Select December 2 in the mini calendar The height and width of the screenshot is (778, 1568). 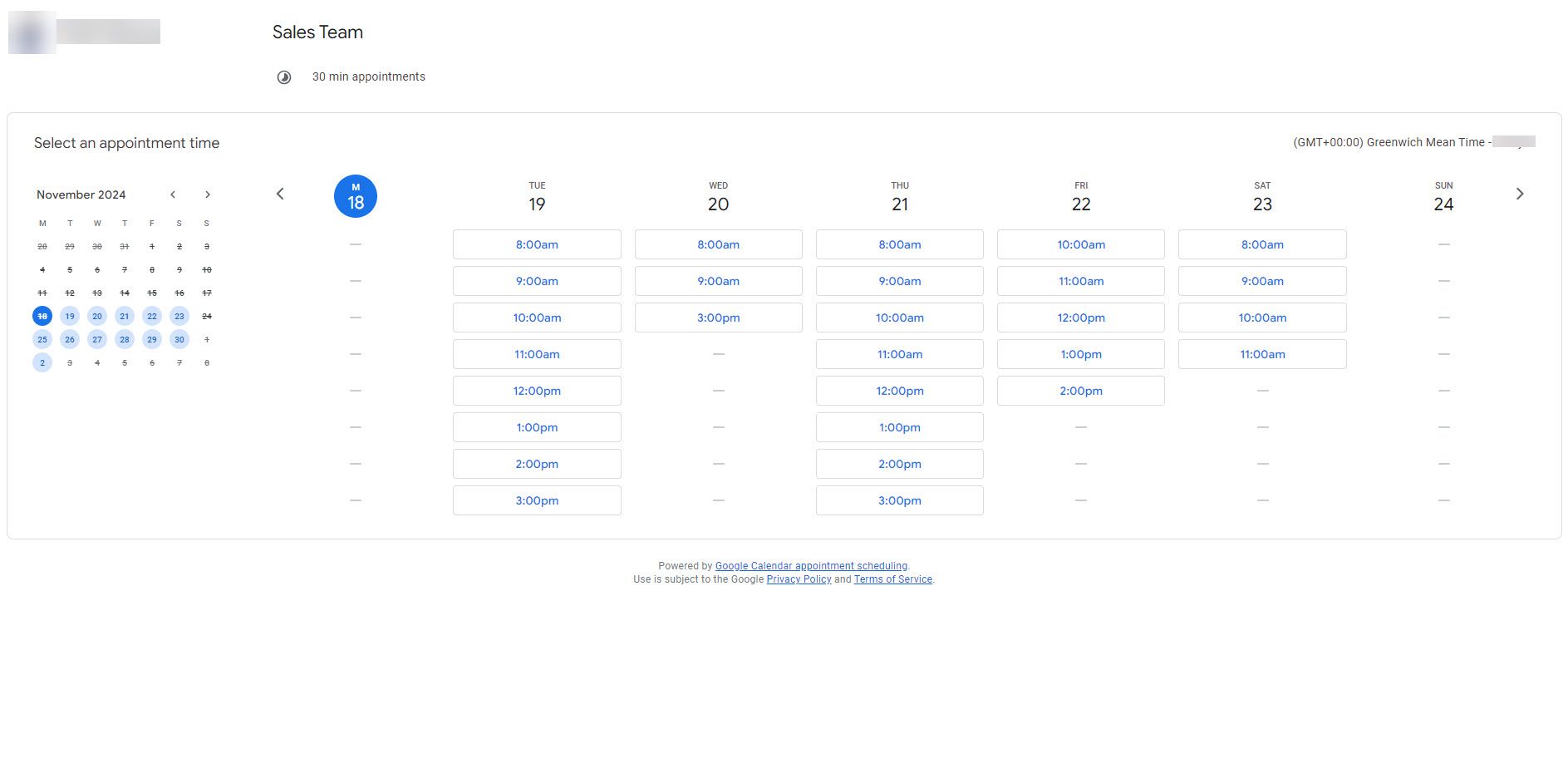click(42, 362)
